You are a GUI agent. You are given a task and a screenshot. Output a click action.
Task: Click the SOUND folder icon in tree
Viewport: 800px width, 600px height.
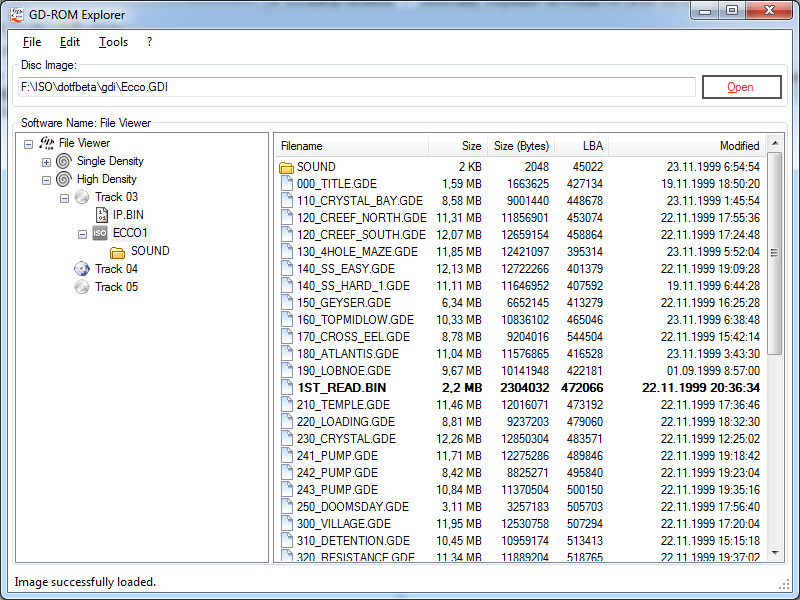[x=118, y=251]
